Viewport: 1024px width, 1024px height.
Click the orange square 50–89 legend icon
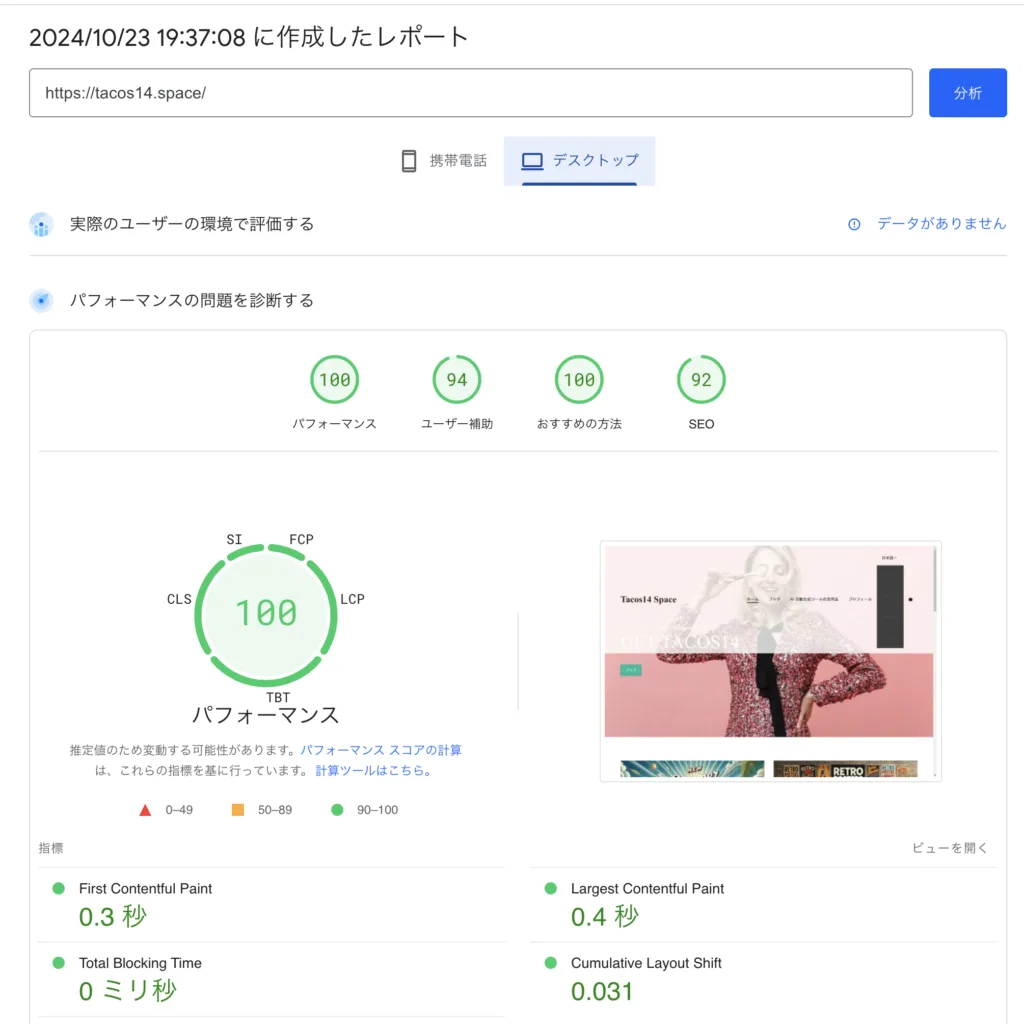[238, 810]
